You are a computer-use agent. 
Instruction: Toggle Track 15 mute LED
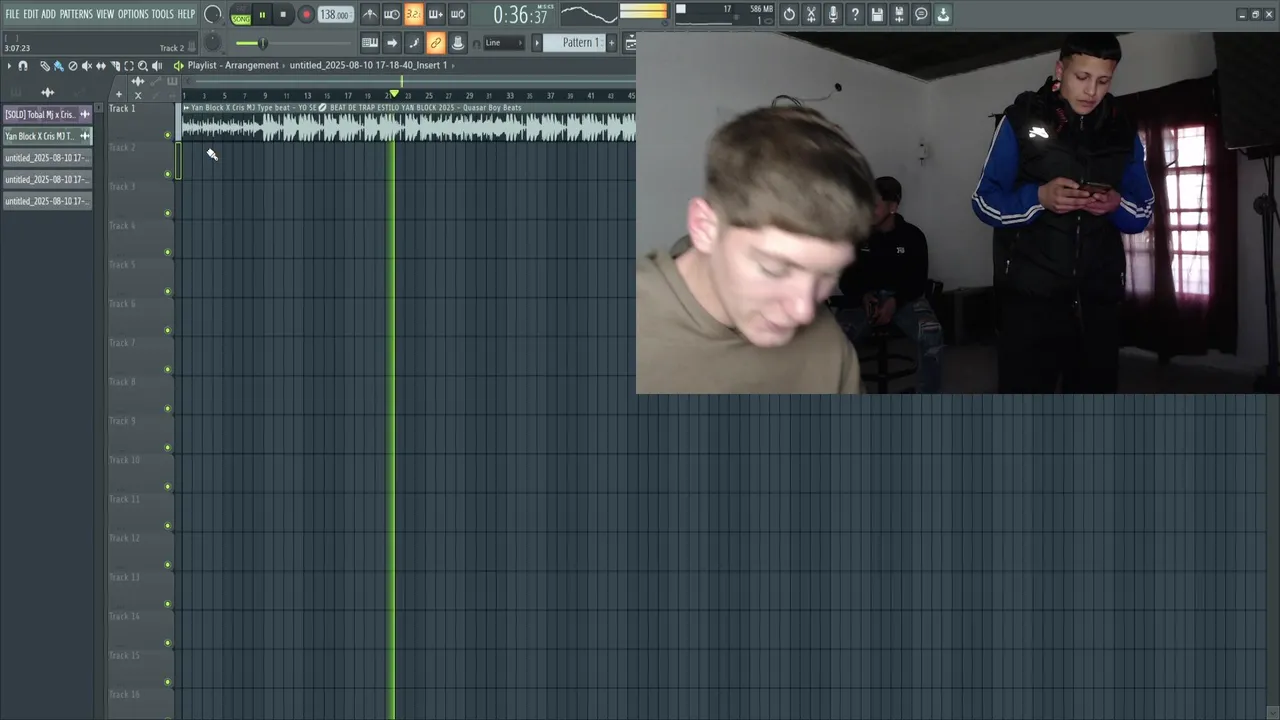pos(168,682)
